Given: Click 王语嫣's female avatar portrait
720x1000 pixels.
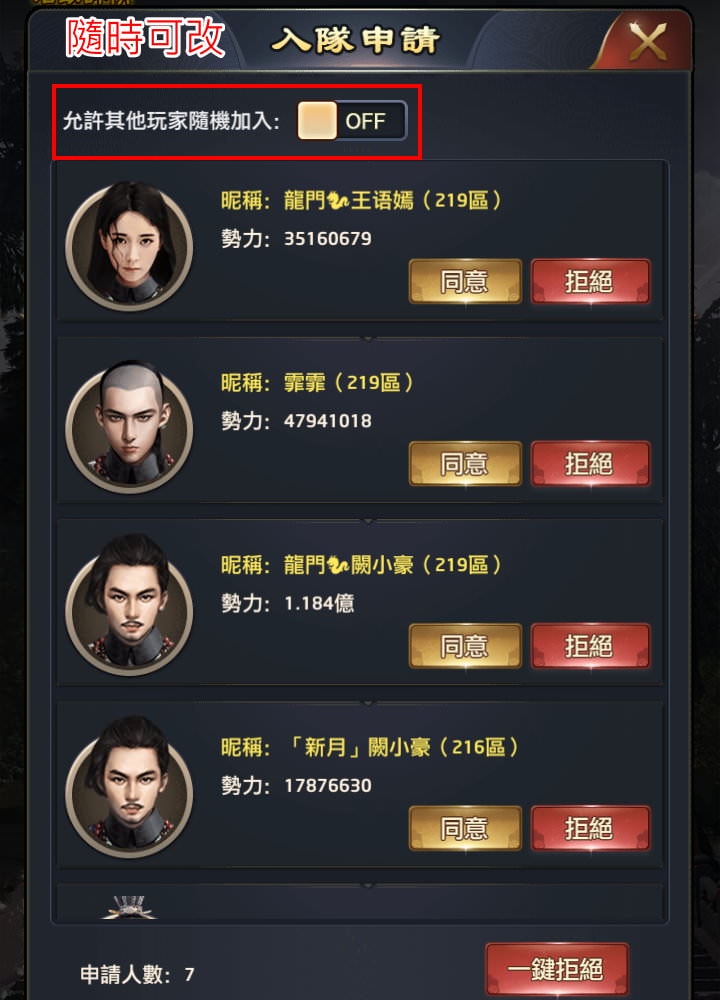Looking at the screenshot, I should point(129,246).
